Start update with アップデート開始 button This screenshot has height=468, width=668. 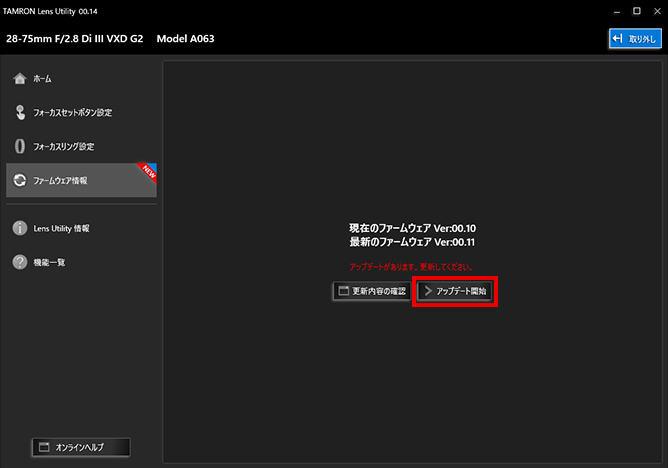point(455,291)
